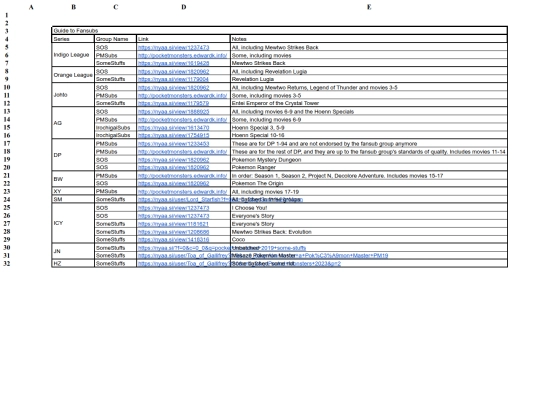Click 'PMSubs' group cell in row 11
Viewport: 540px width, 405px height.
click(115, 95)
